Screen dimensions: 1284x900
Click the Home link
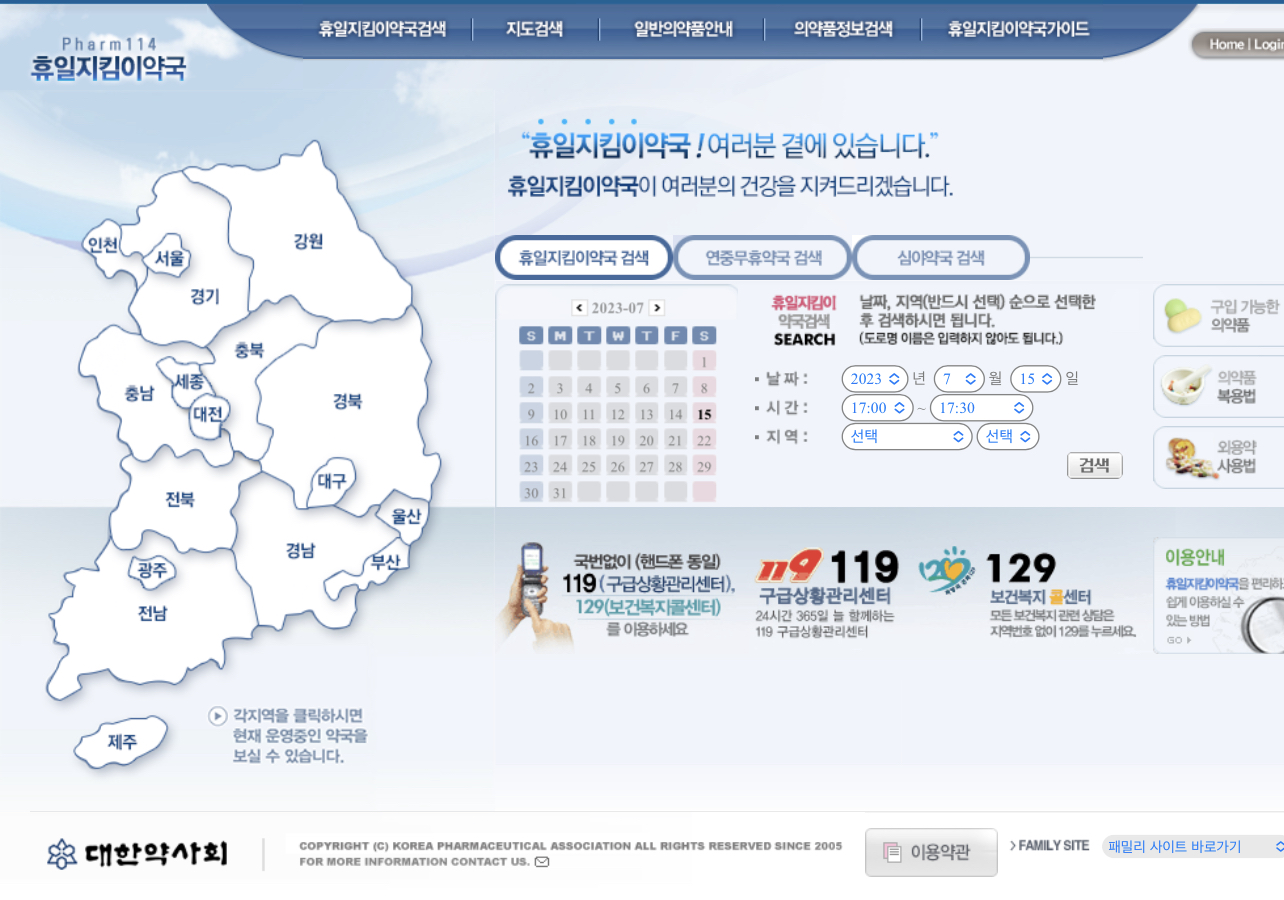1226,44
